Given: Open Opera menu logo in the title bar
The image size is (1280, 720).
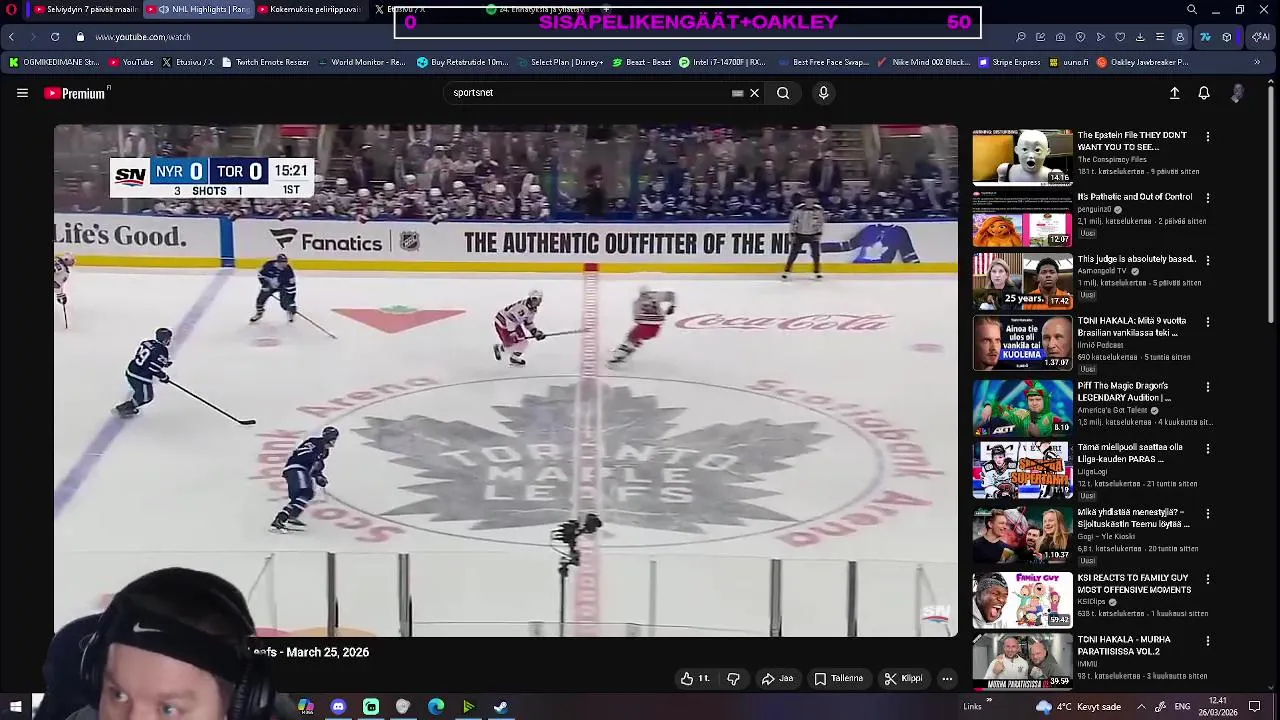Looking at the screenshot, I should (x=10, y=9).
